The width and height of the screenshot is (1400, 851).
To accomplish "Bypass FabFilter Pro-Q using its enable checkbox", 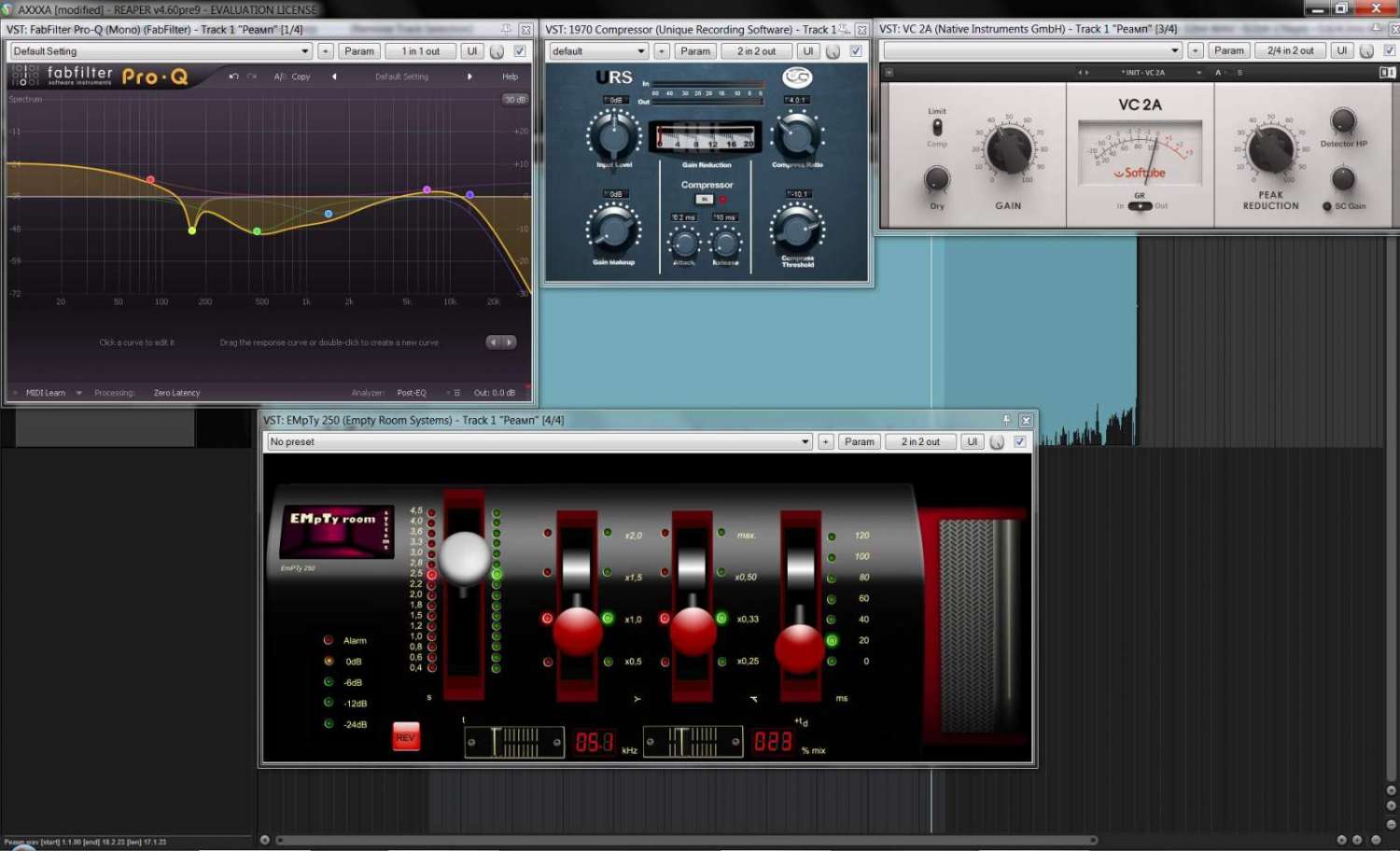I will (520, 51).
